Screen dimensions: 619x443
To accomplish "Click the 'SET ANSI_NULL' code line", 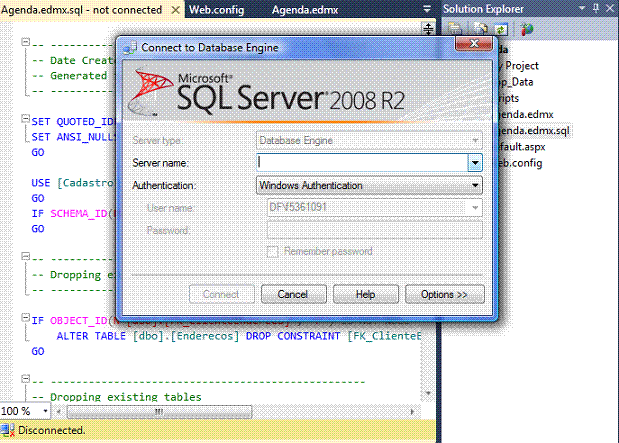I will click(x=73, y=137).
